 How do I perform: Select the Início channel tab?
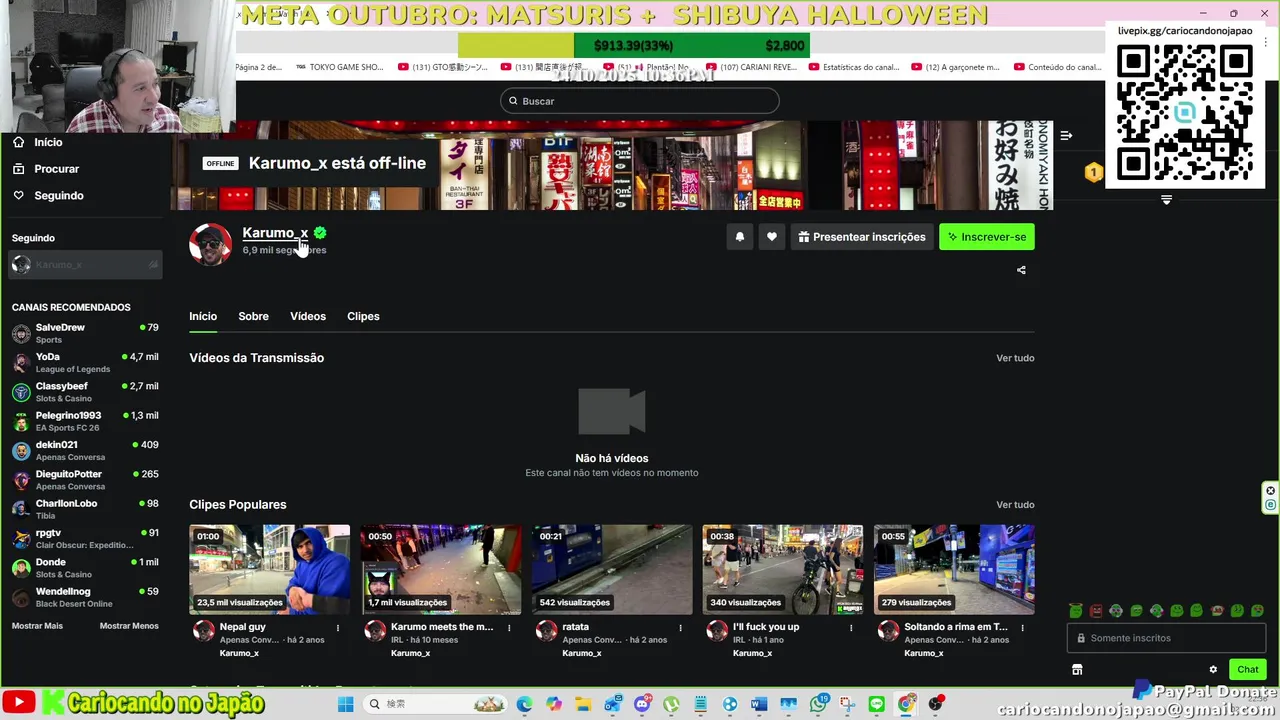[x=203, y=316]
